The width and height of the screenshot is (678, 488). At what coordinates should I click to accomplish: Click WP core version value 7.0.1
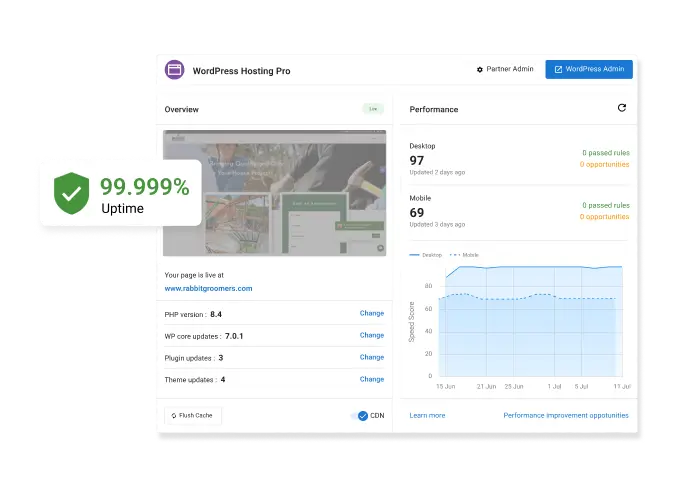pos(234,336)
